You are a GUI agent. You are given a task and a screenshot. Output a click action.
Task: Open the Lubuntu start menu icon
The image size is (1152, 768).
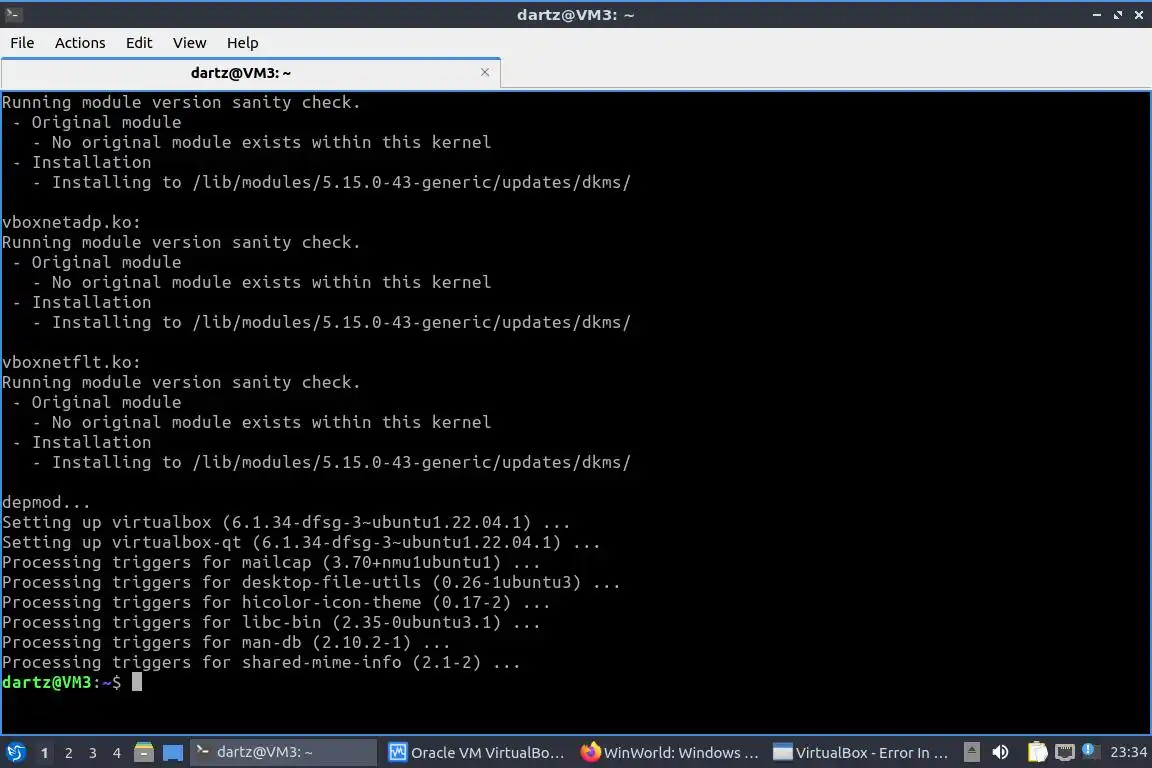pos(15,753)
